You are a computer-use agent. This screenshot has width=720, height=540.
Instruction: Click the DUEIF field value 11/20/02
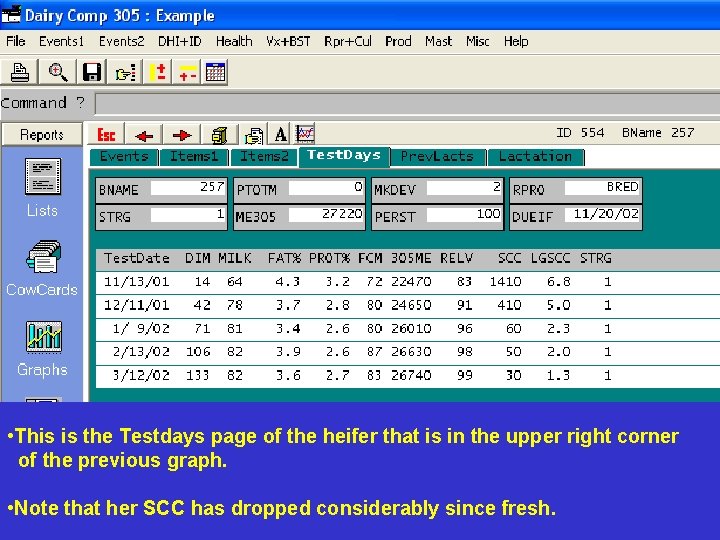point(602,214)
